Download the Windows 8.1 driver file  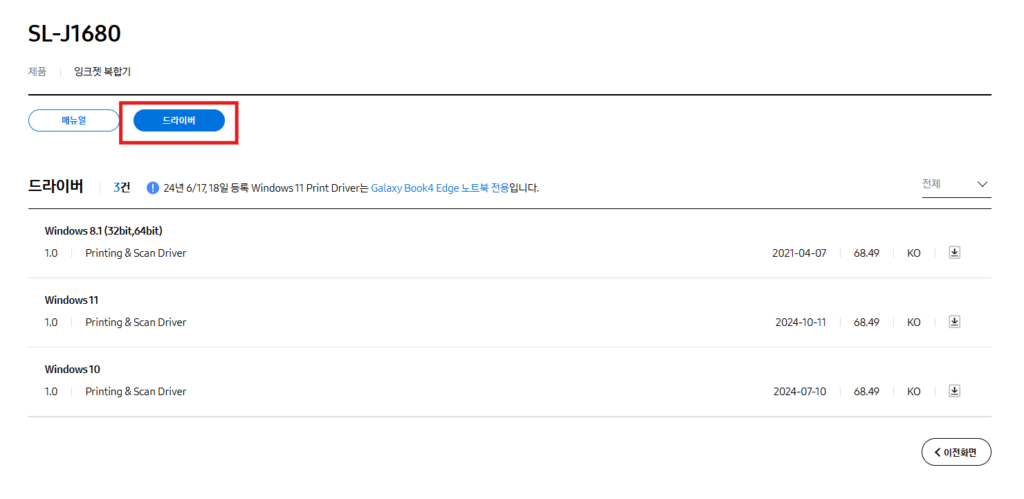tap(954, 253)
